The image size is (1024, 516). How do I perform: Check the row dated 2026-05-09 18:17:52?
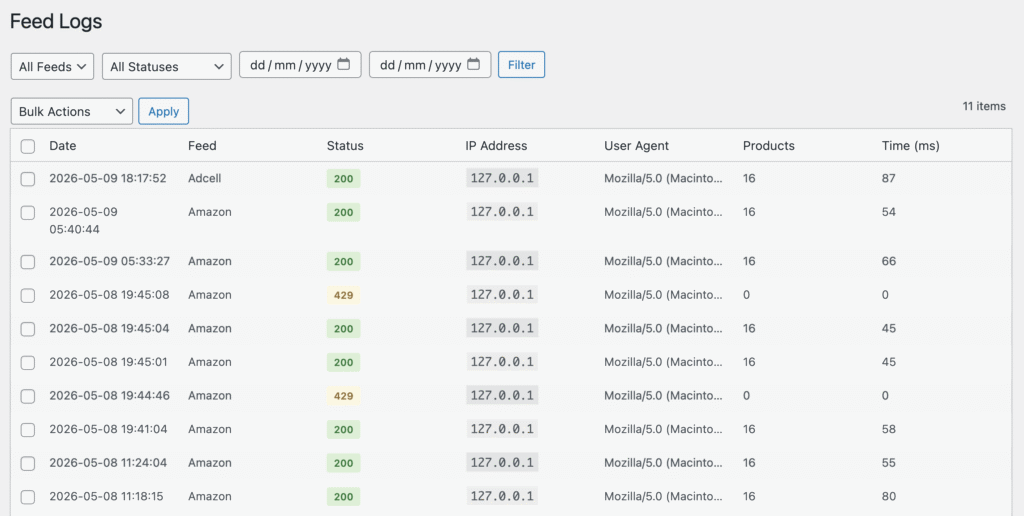click(x=27, y=179)
